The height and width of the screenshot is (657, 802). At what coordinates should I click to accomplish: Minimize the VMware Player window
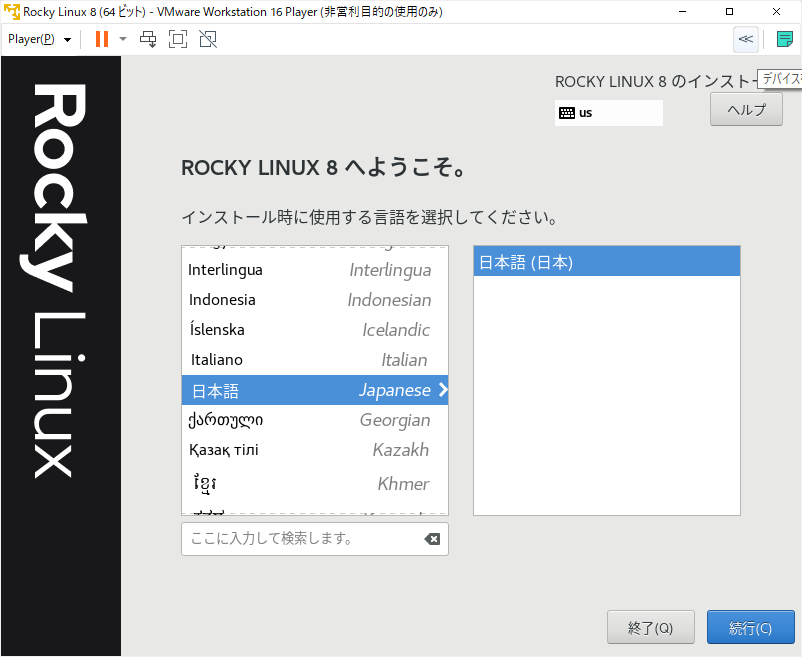pyautogui.click(x=682, y=11)
